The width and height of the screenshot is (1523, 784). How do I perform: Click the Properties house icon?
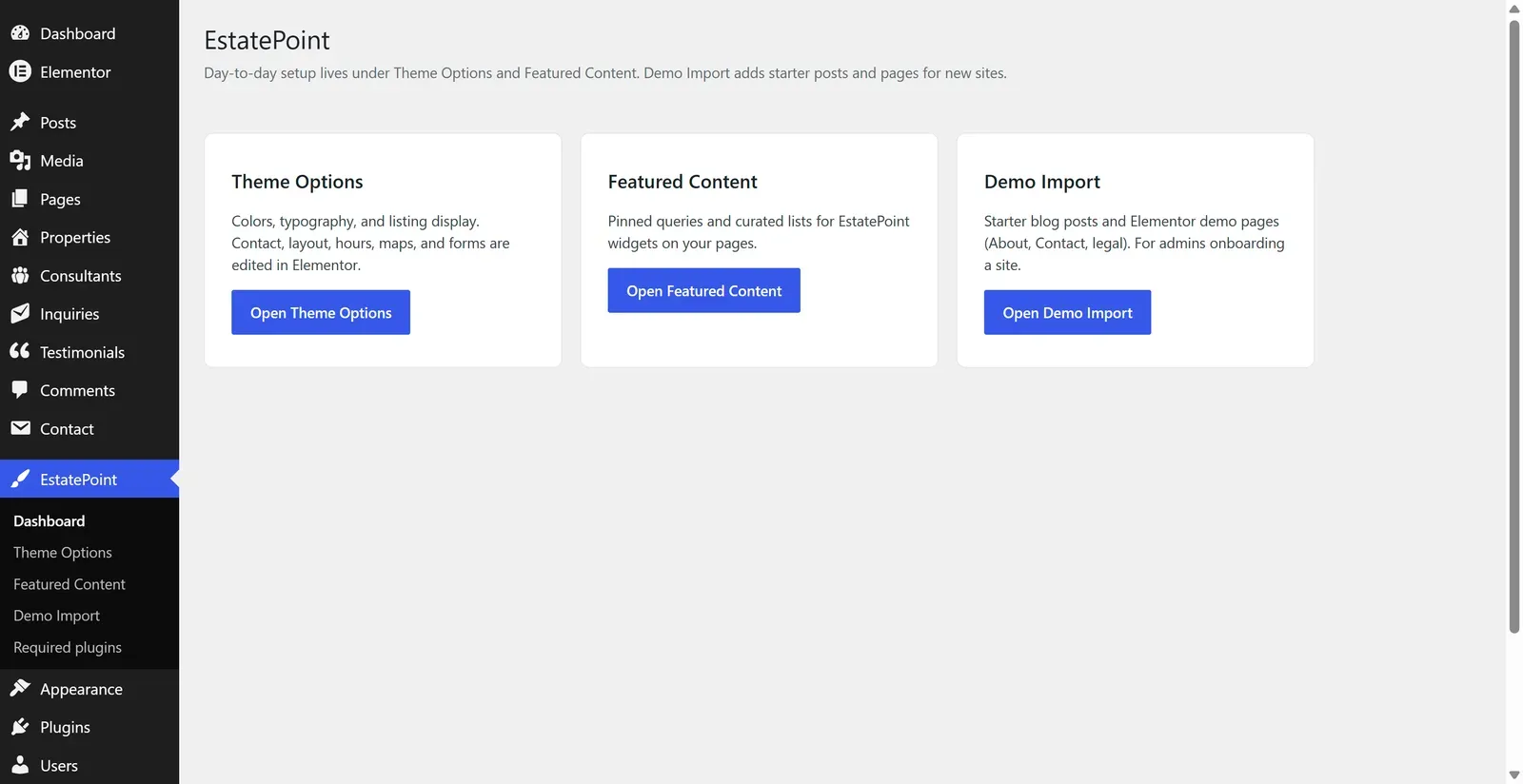[20, 237]
